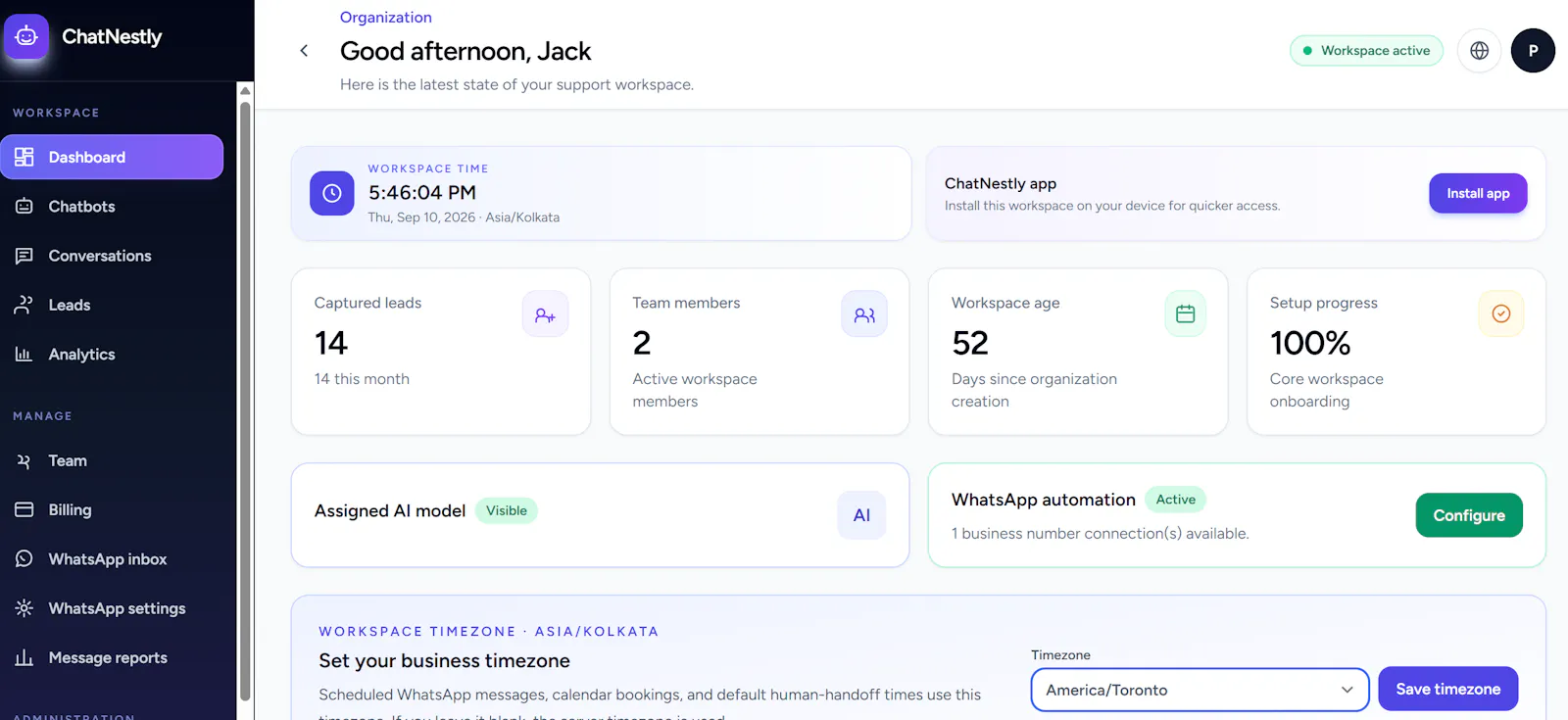The width and height of the screenshot is (1568, 720).
Task: Open the profile avatar labeled P
Action: [x=1533, y=51]
